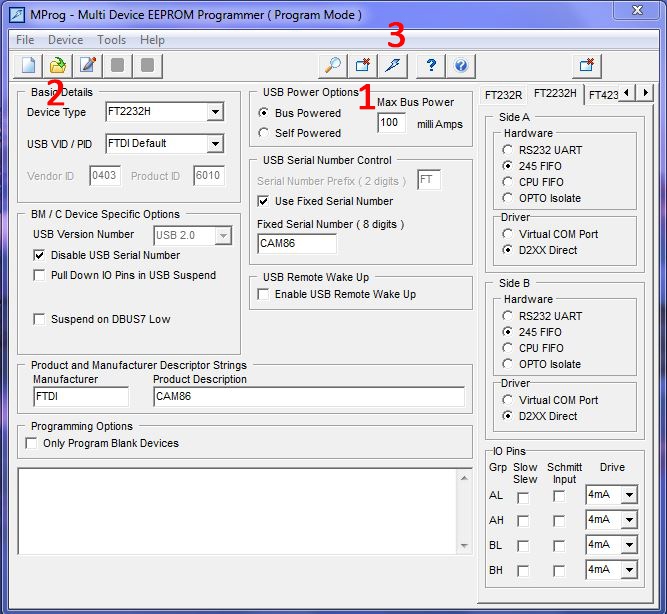667x614 pixels.
Task: Open the File menu
Action: coord(25,40)
